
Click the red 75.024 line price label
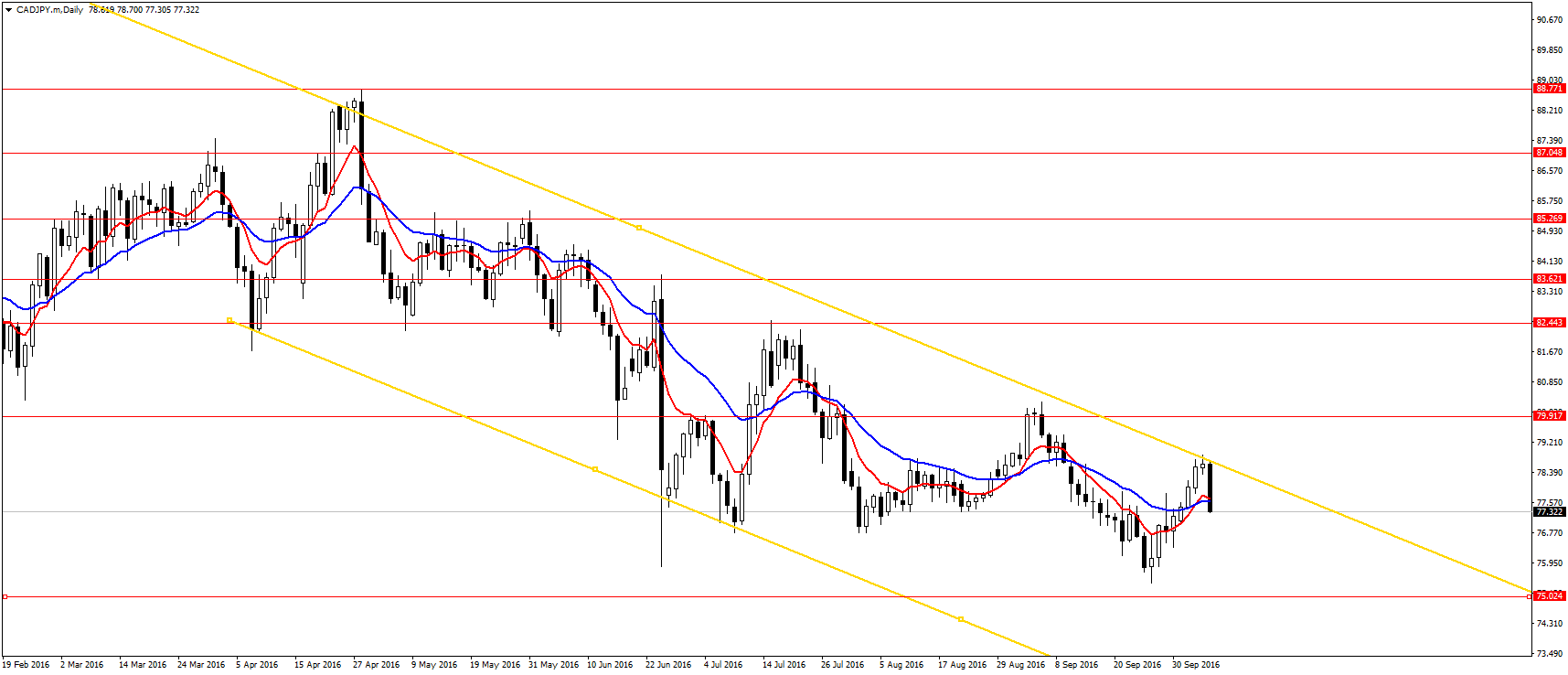pyautogui.click(x=1550, y=596)
